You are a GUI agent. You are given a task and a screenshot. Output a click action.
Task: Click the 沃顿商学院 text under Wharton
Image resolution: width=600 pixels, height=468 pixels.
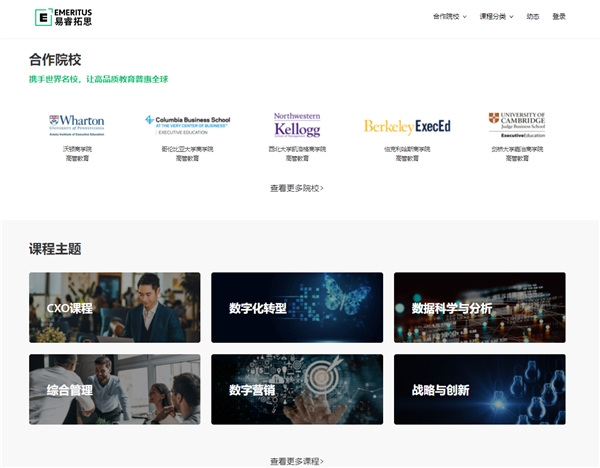click(x=77, y=149)
